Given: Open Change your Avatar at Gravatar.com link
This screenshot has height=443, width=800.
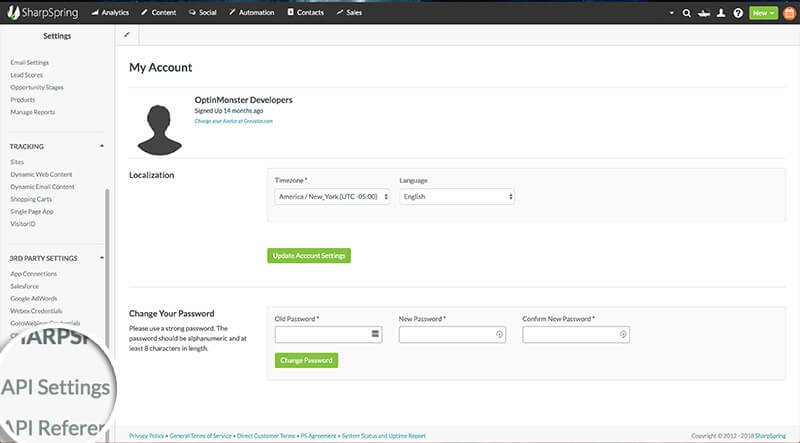Looking at the screenshot, I should (234, 121).
